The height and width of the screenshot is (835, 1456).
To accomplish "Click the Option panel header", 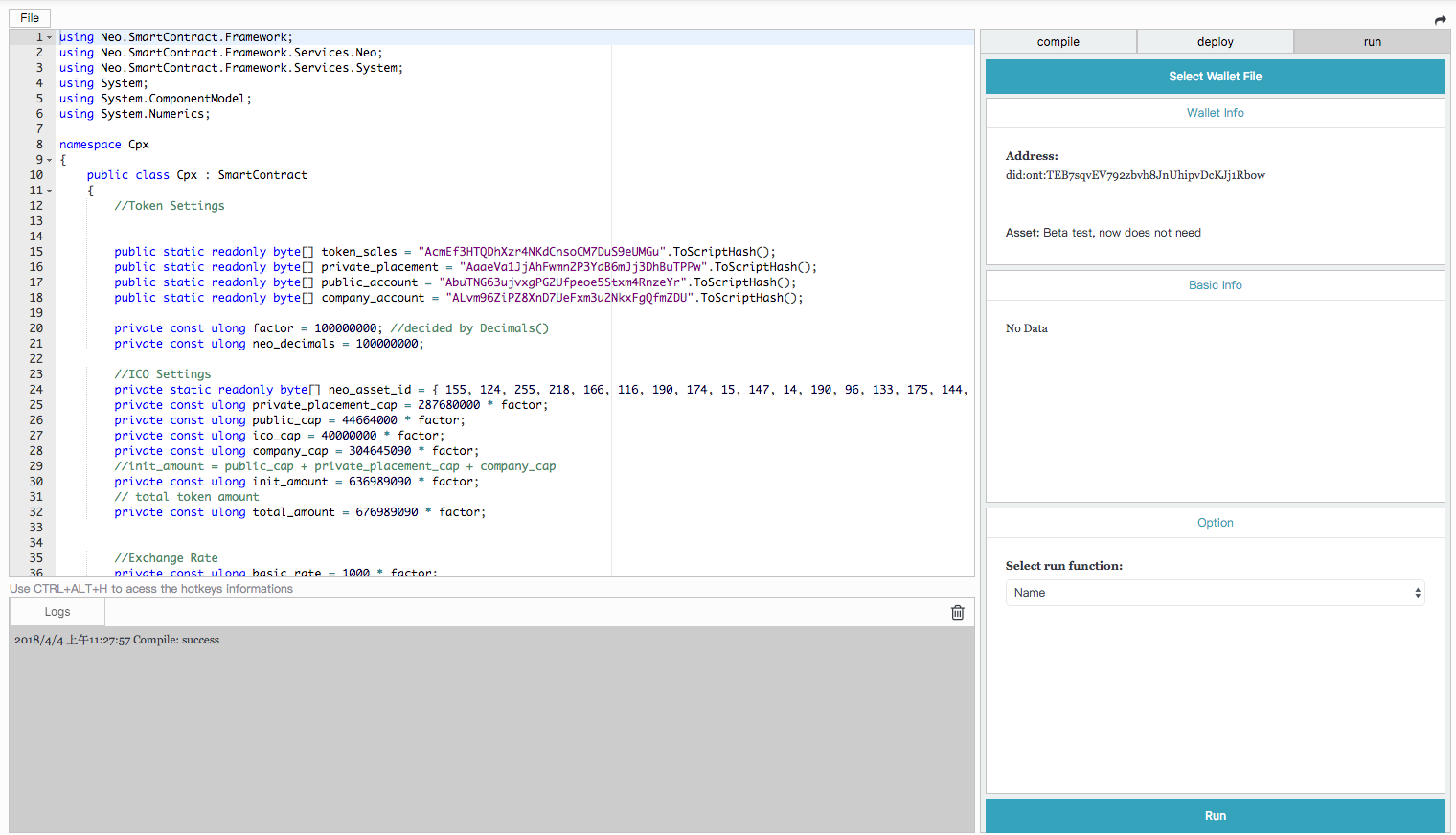I will point(1215,522).
